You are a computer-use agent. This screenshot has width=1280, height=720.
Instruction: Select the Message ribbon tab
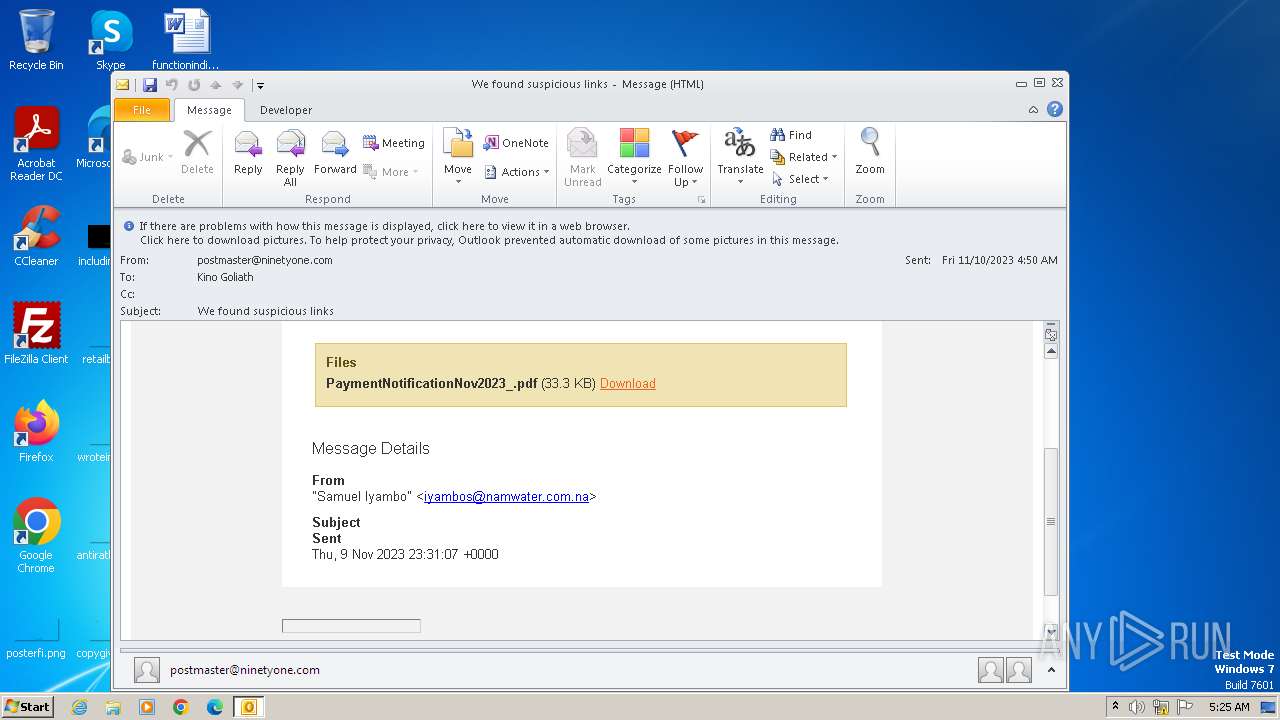pos(209,110)
